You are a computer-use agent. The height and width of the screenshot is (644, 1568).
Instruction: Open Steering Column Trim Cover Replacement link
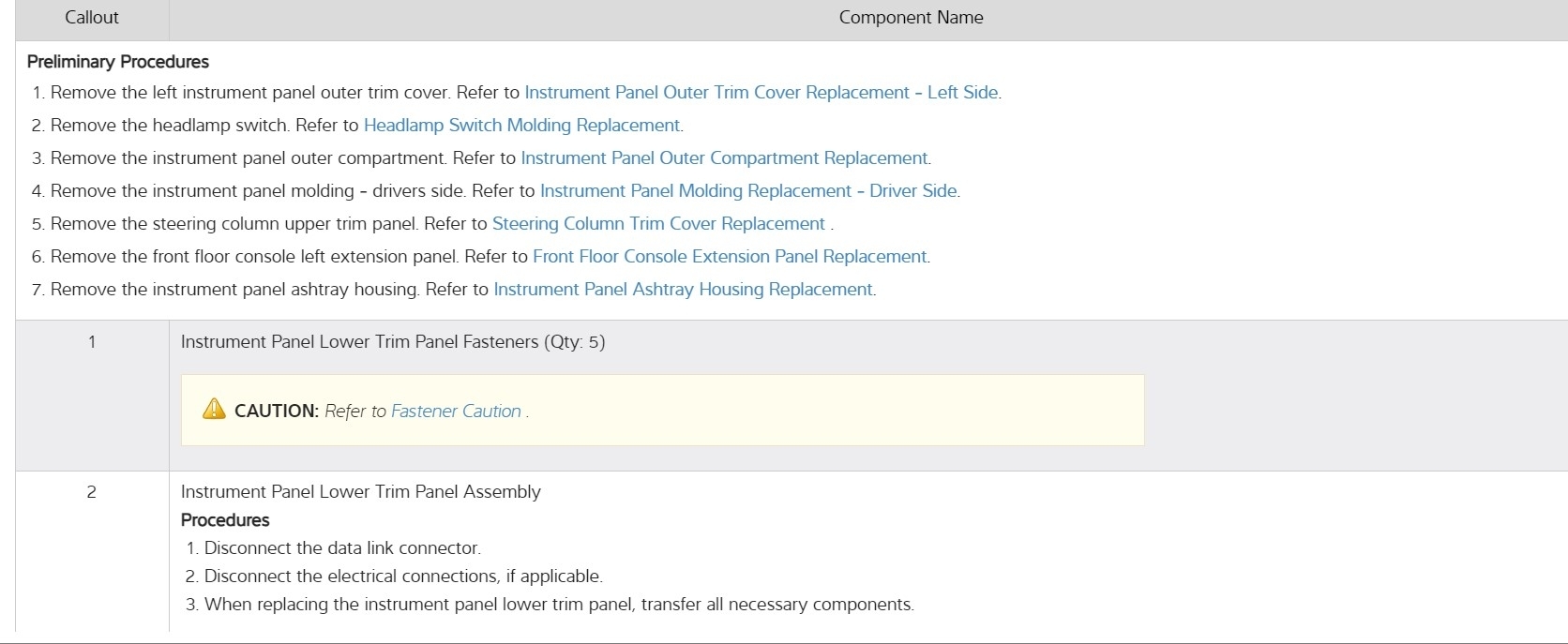(658, 224)
